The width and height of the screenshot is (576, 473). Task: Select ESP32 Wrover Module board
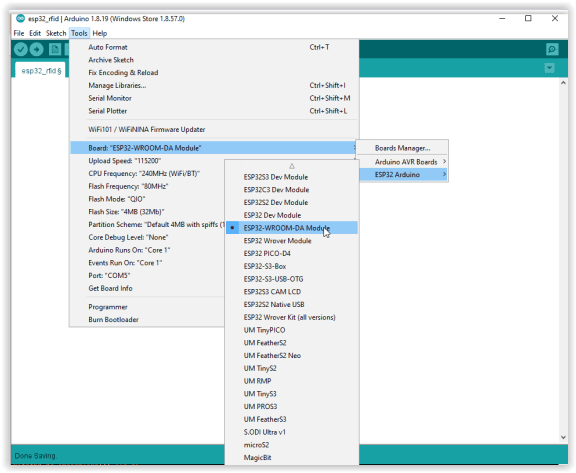point(292,241)
